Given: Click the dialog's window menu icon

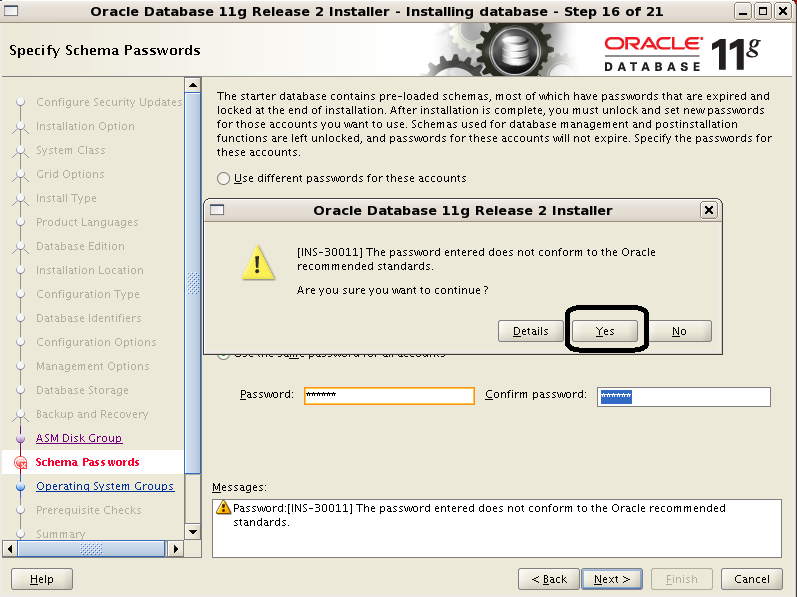Looking at the screenshot, I should (x=217, y=210).
